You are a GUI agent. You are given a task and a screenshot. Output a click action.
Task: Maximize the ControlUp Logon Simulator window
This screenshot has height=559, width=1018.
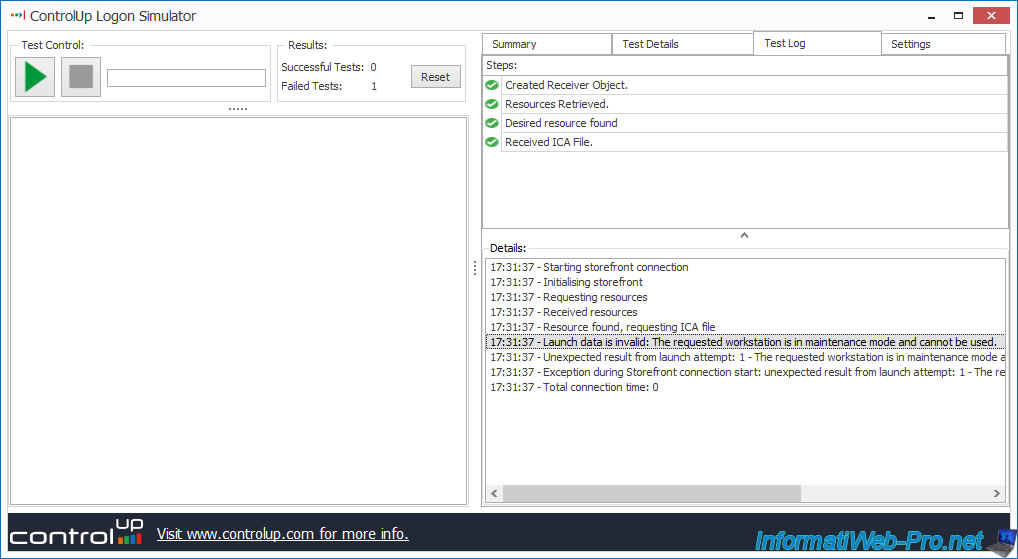point(958,16)
